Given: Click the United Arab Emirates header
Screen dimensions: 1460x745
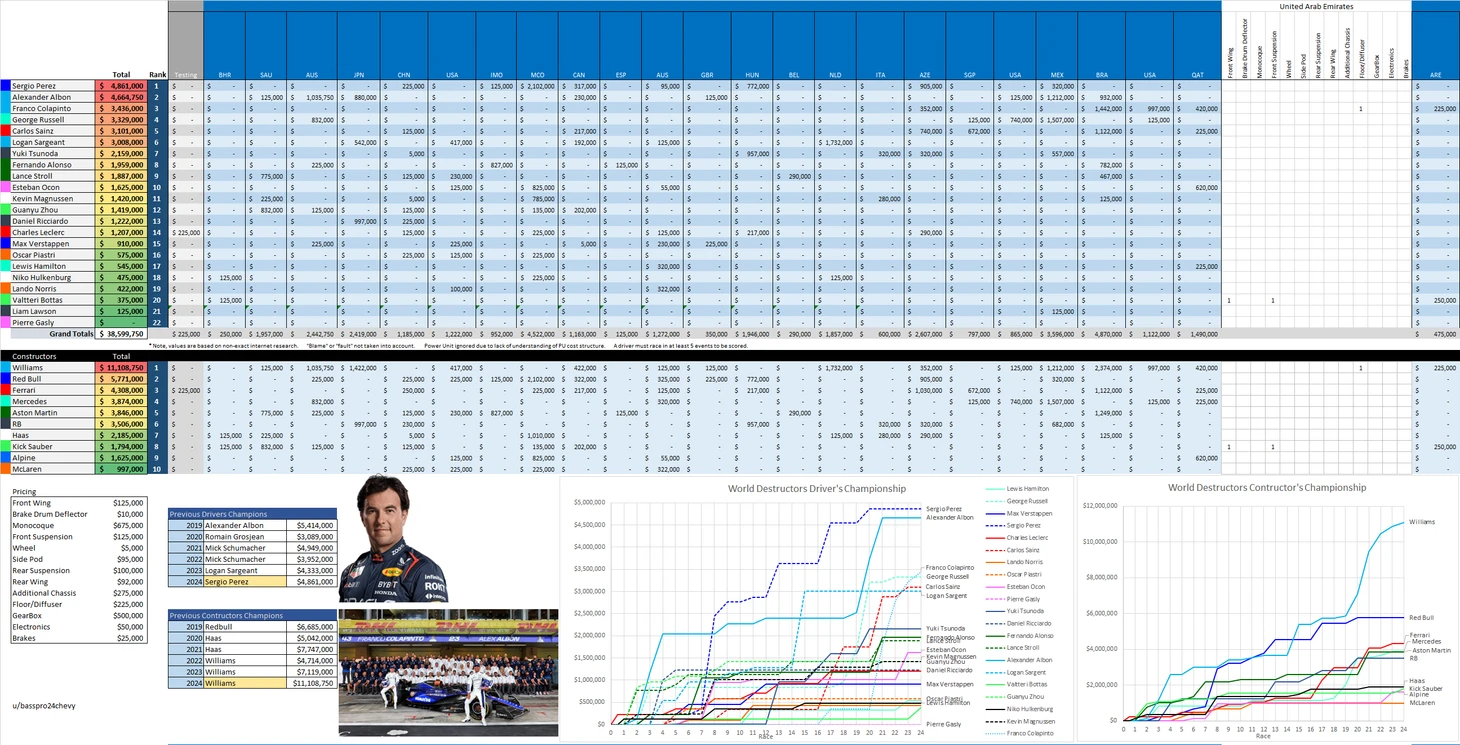Looking at the screenshot, I should pyautogui.click(x=1315, y=6).
